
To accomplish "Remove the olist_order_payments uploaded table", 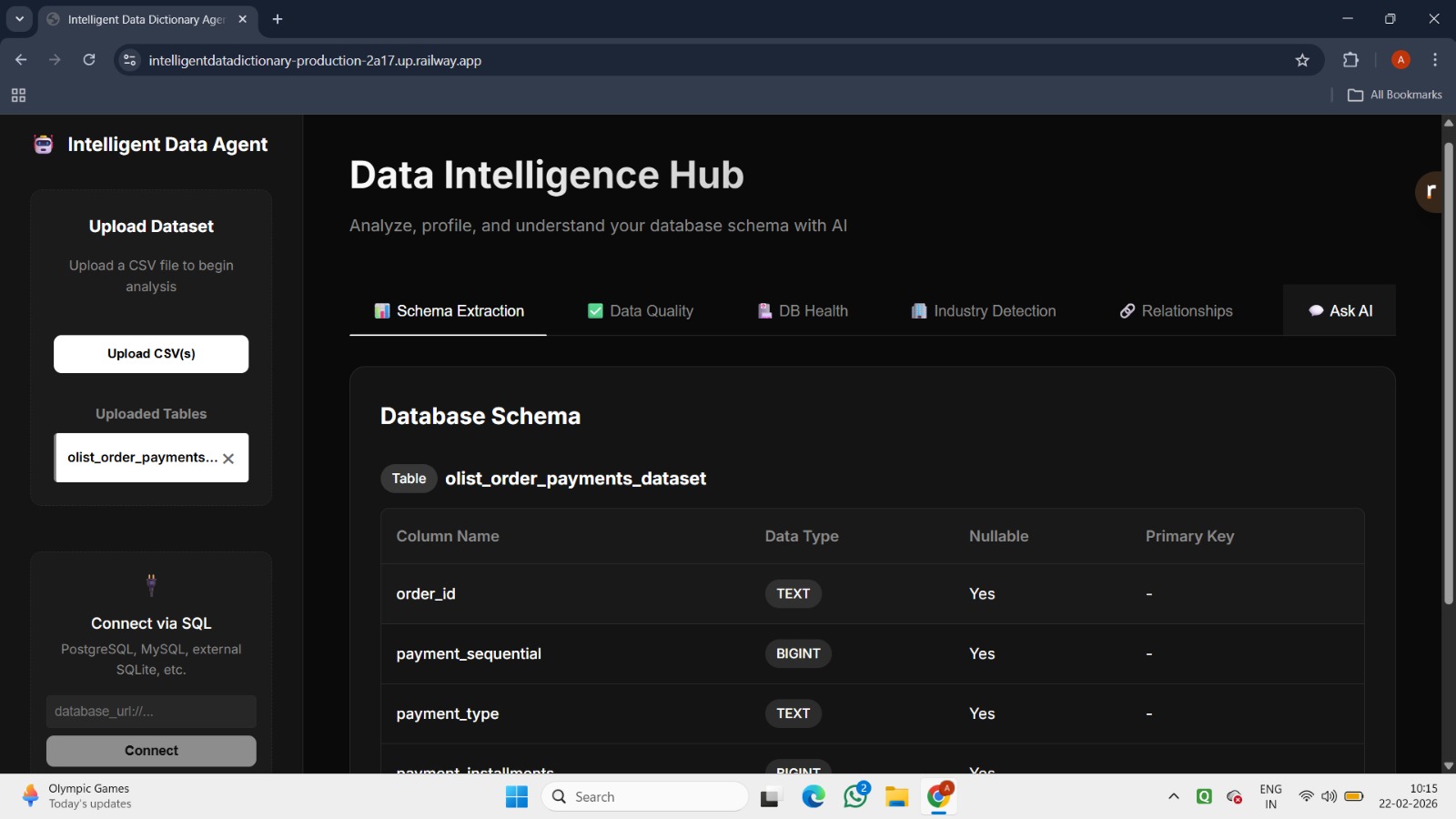I will pos(228,459).
